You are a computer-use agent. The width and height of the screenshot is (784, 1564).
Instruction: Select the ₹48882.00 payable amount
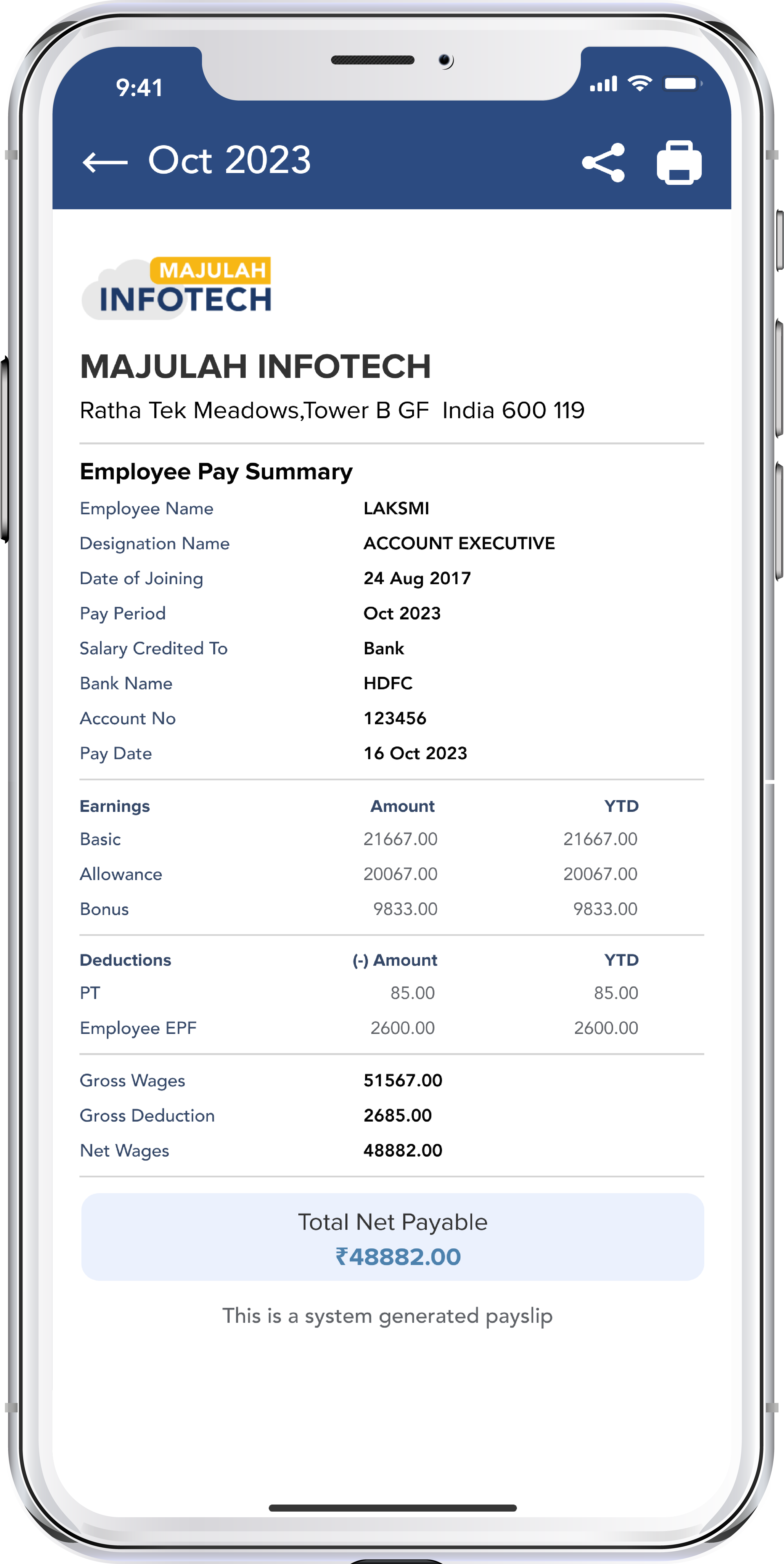pos(398,1256)
